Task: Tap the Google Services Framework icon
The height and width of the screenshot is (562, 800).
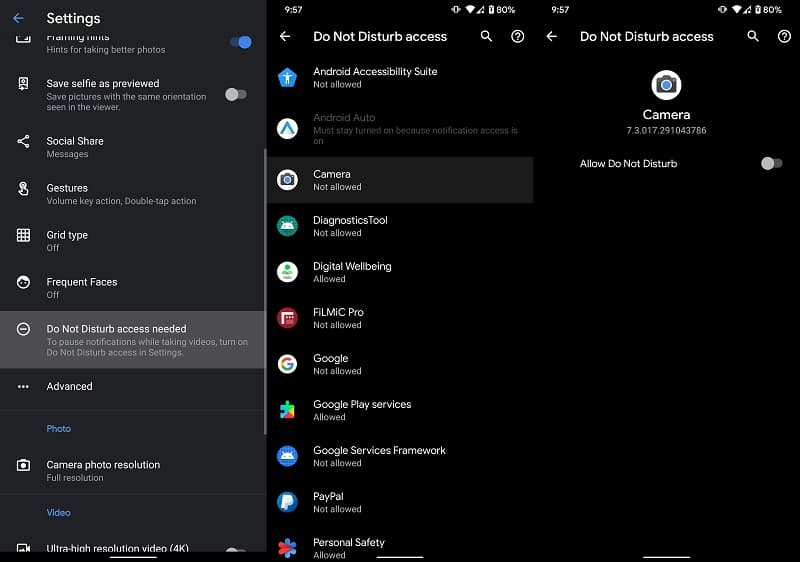Action: coord(287,456)
